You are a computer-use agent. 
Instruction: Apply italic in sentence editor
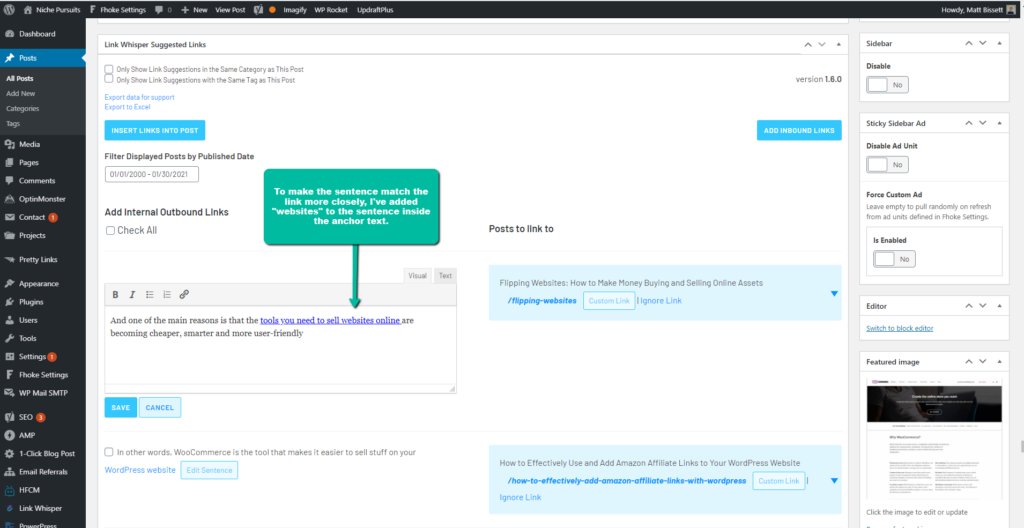click(133, 295)
